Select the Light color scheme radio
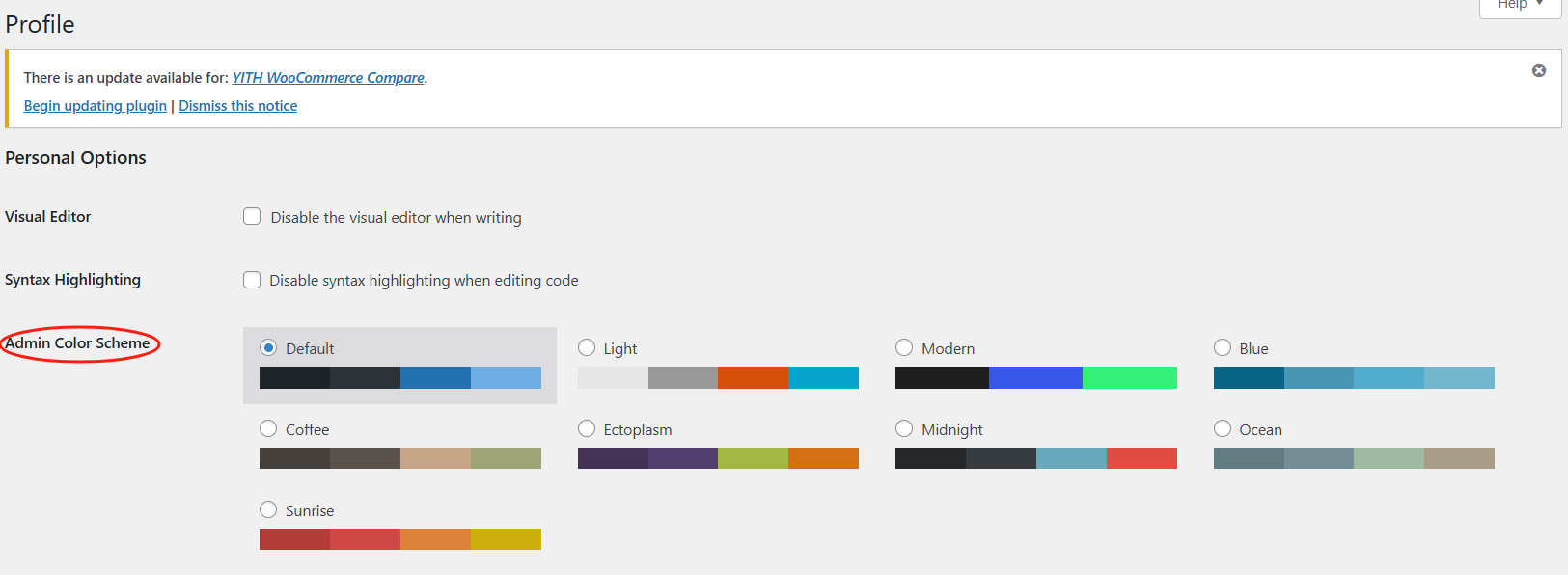Viewport: 1568px width, 575px height. 587,348
